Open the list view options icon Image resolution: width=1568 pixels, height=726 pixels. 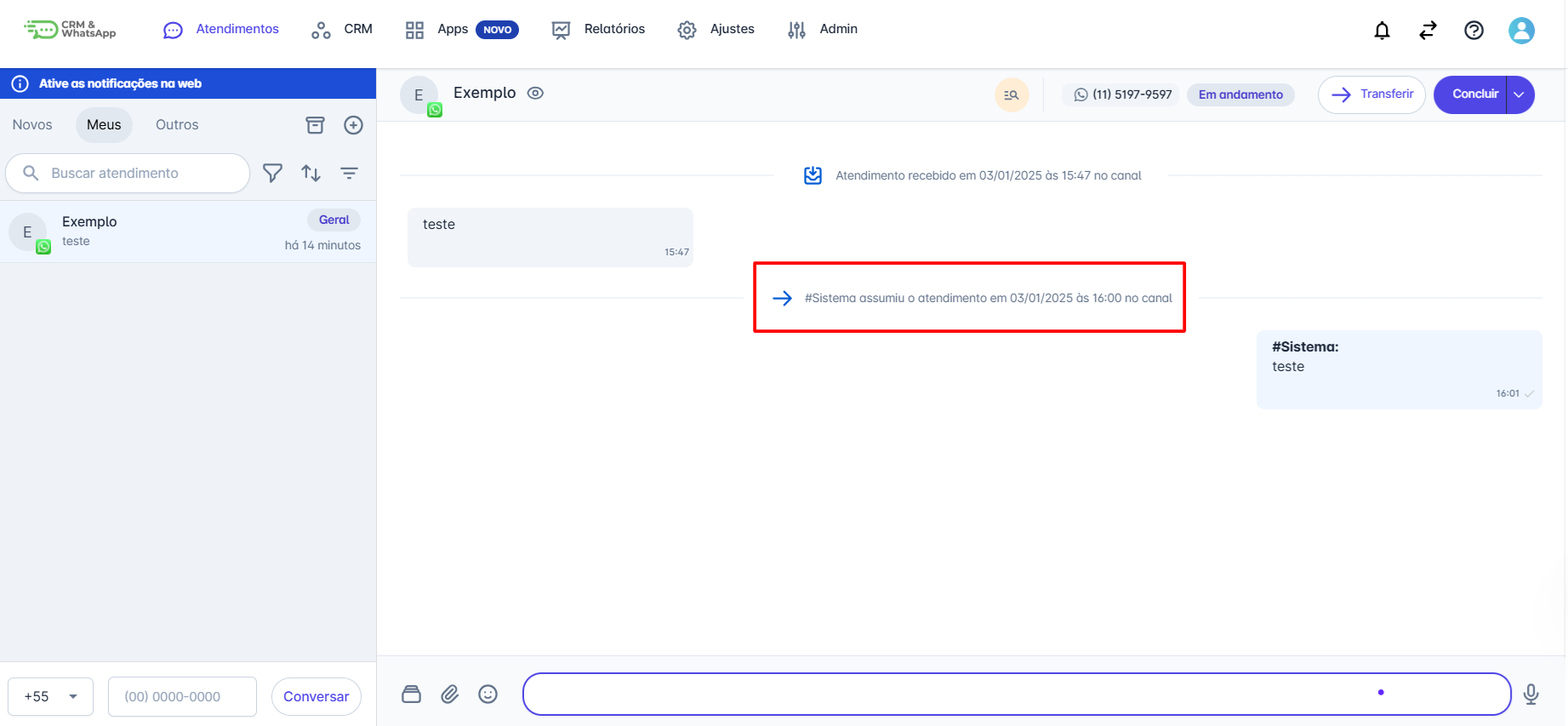point(349,174)
